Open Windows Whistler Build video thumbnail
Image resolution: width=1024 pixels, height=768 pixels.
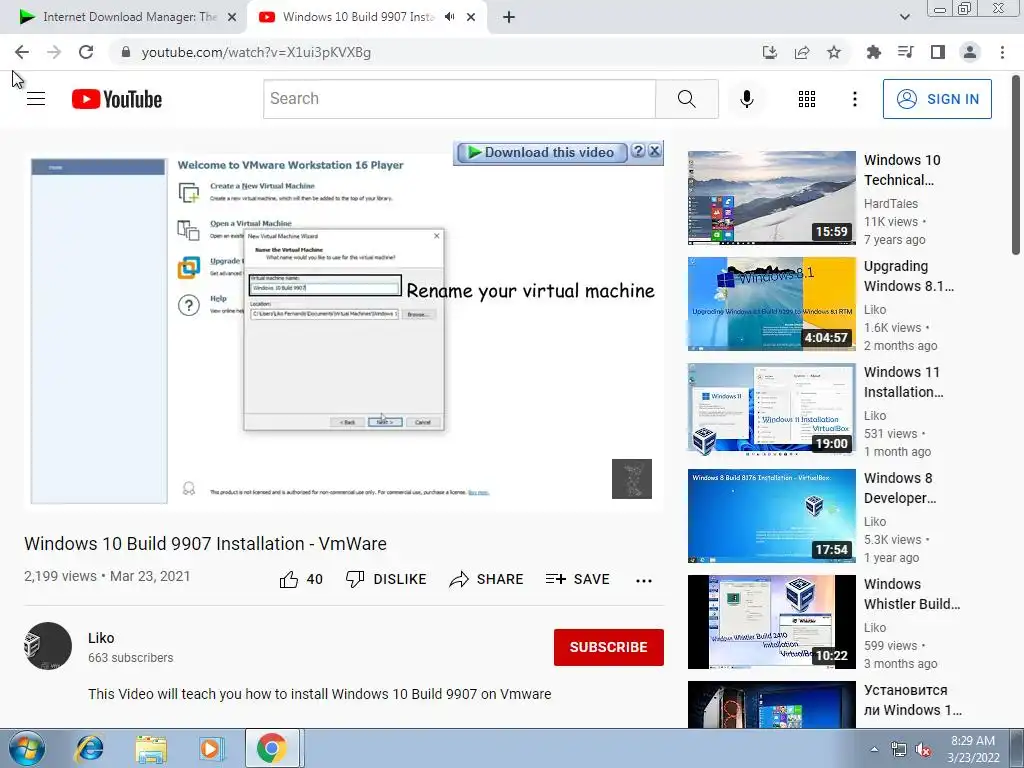point(771,622)
